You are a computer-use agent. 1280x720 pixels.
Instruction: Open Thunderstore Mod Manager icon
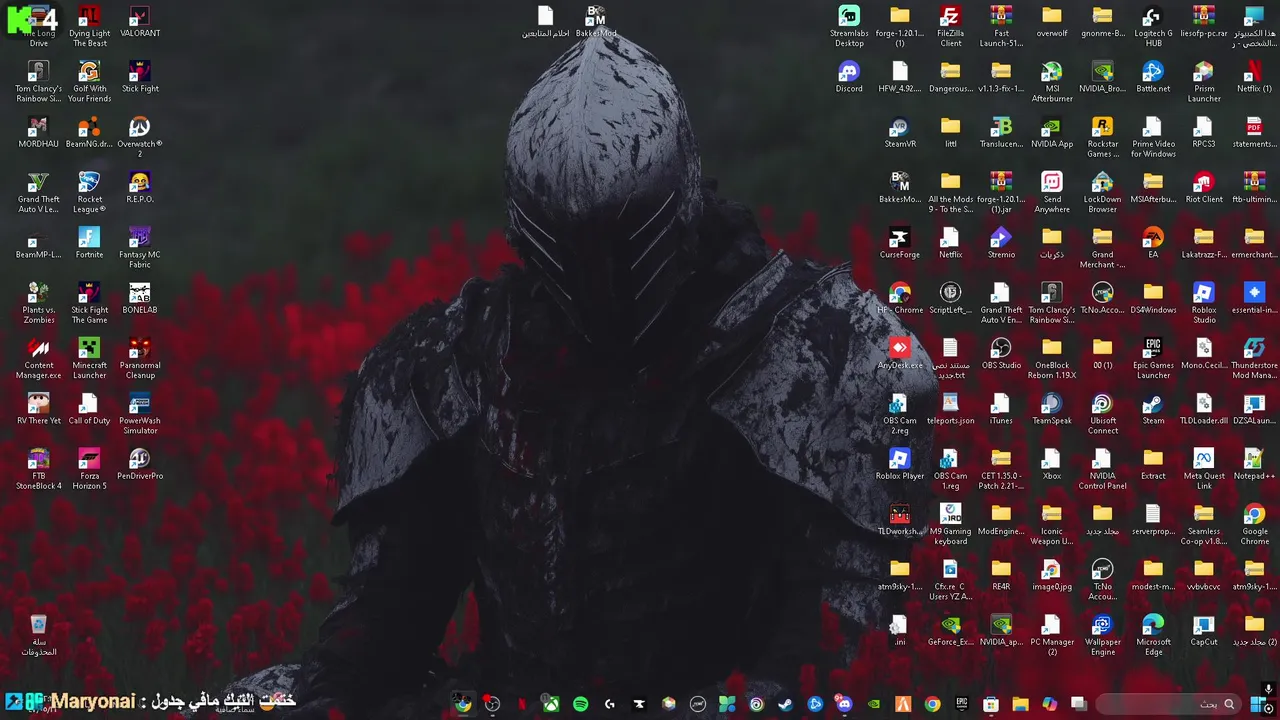click(1254, 358)
